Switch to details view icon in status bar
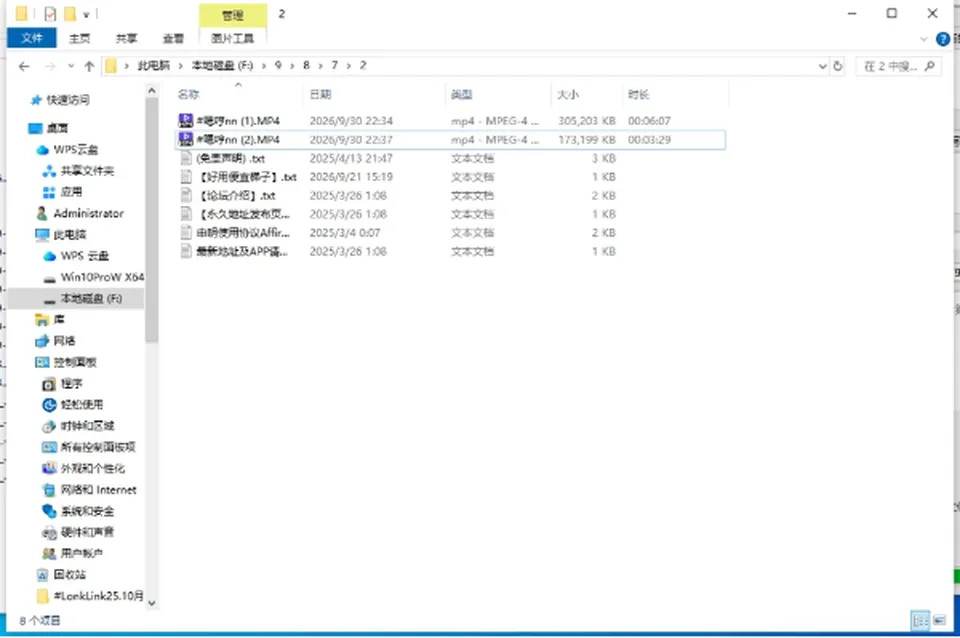 (x=920, y=620)
